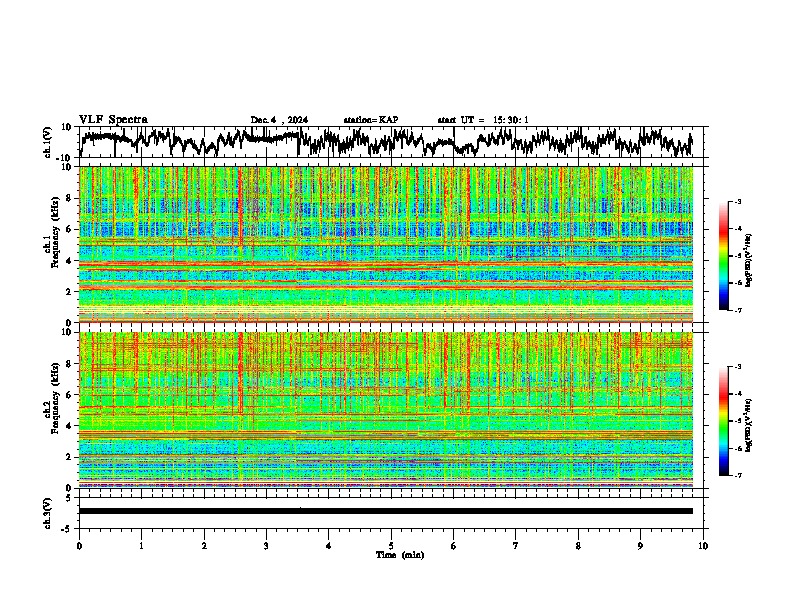Click the ch.1 colorbar log(PSD) label
The width and height of the screenshot is (792, 612).
tap(749, 261)
